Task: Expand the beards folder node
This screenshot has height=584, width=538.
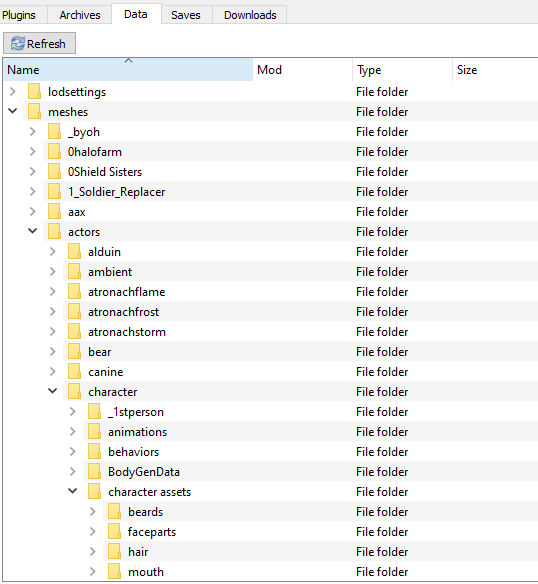Action: [x=93, y=512]
